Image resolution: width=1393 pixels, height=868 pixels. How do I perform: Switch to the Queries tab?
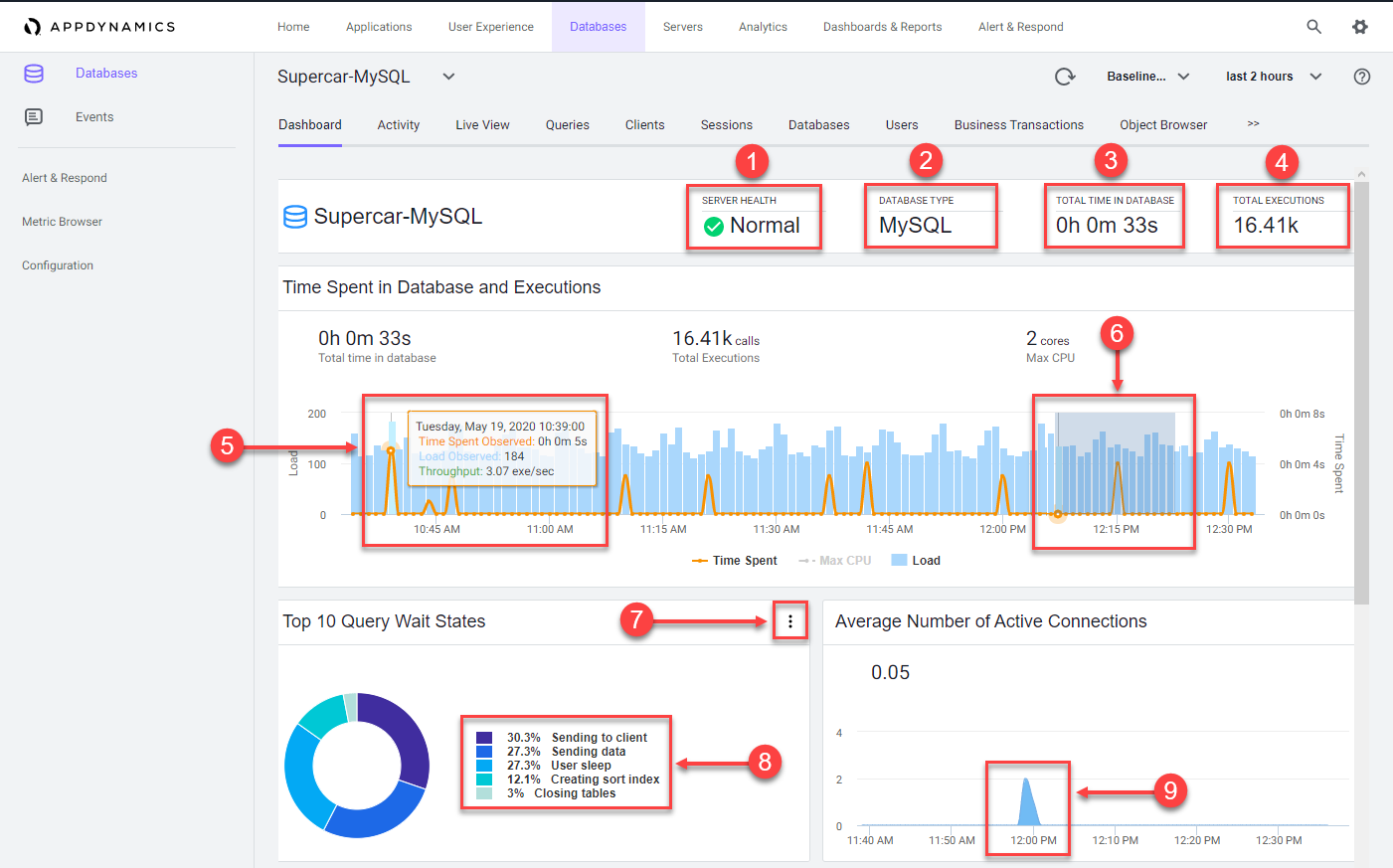tap(568, 125)
